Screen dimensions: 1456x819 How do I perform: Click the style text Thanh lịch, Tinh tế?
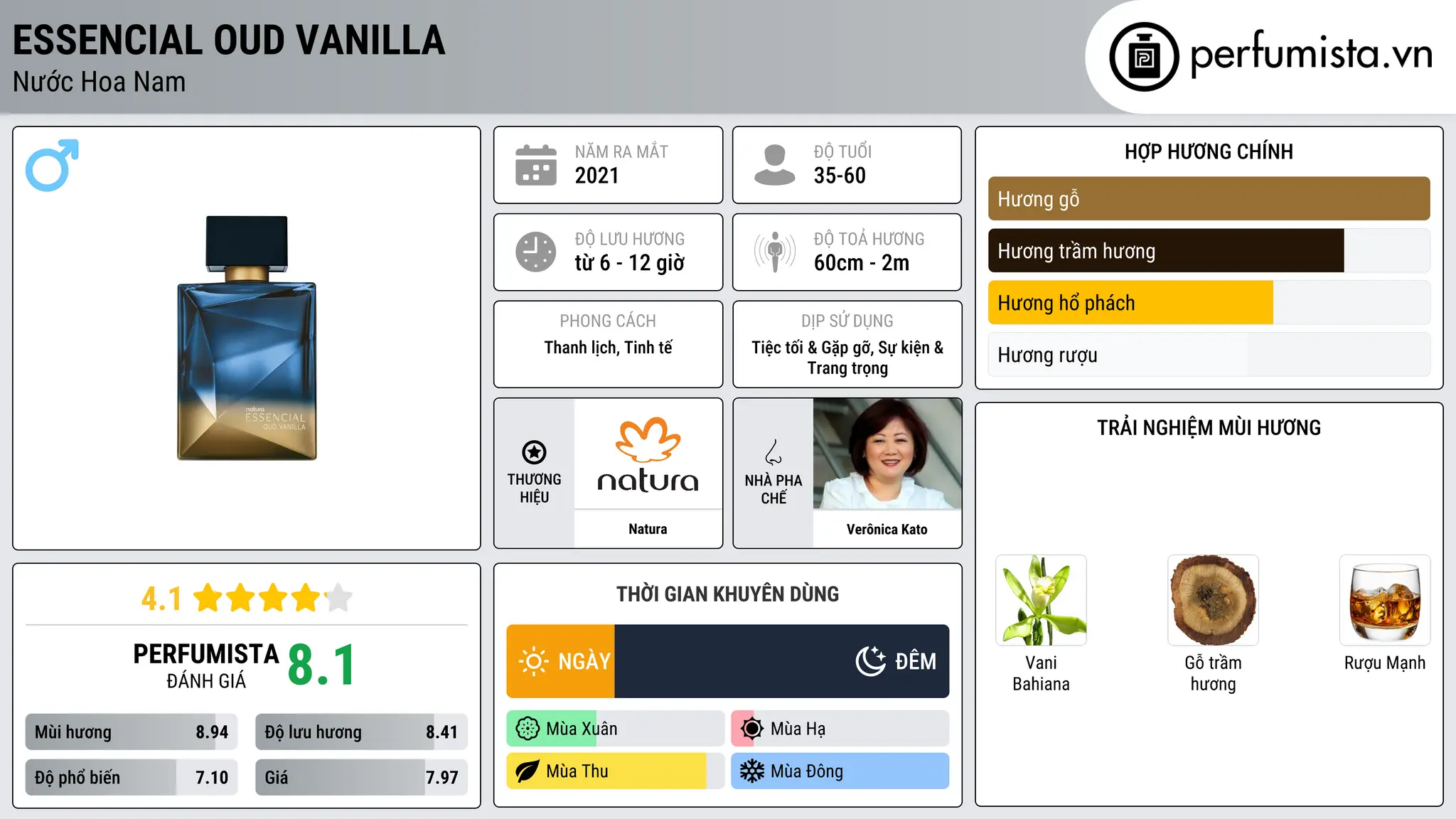click(608, 348)
